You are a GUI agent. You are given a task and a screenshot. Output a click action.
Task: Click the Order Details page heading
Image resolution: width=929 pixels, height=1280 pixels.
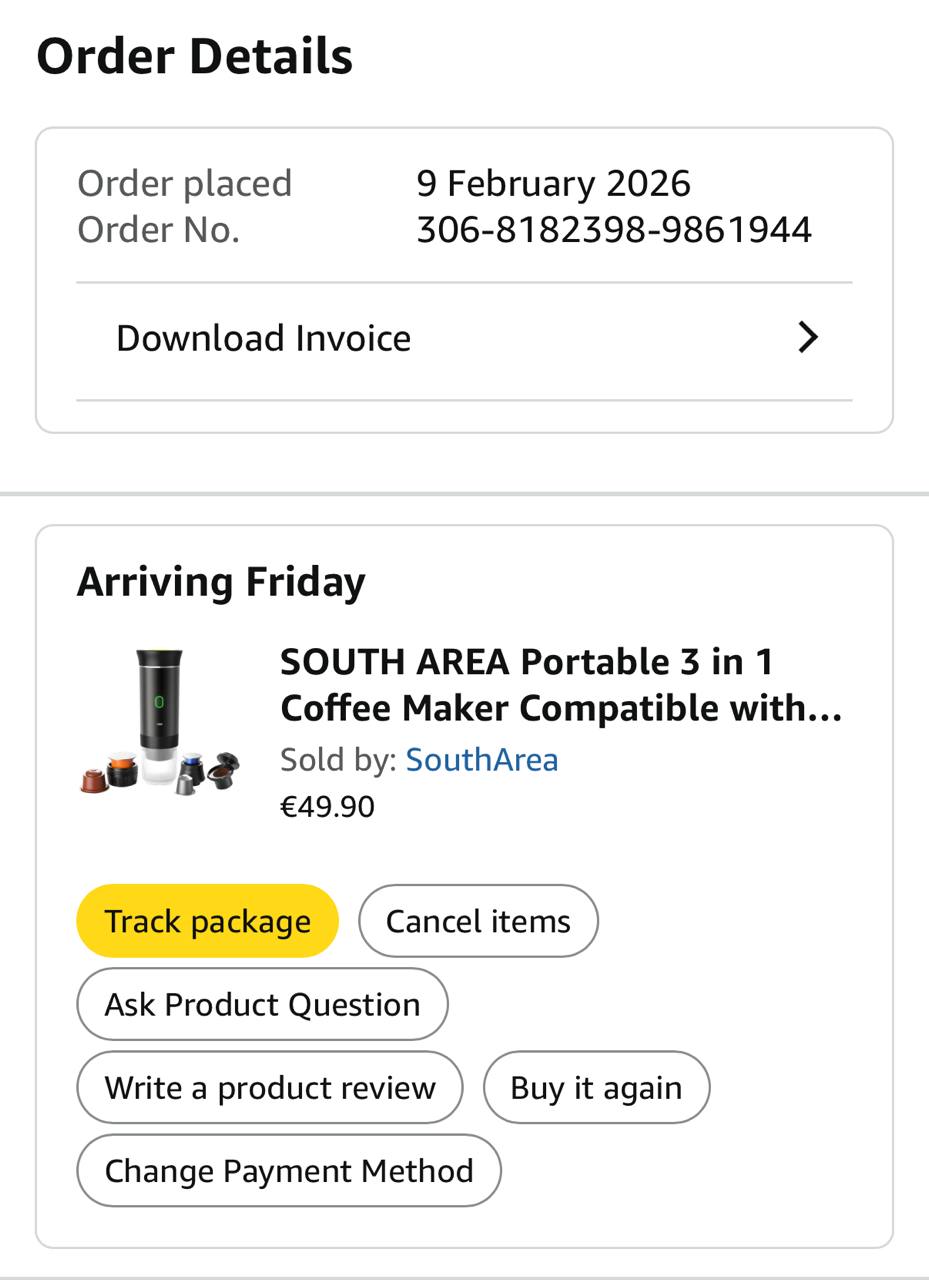click(x=194, y=56)
